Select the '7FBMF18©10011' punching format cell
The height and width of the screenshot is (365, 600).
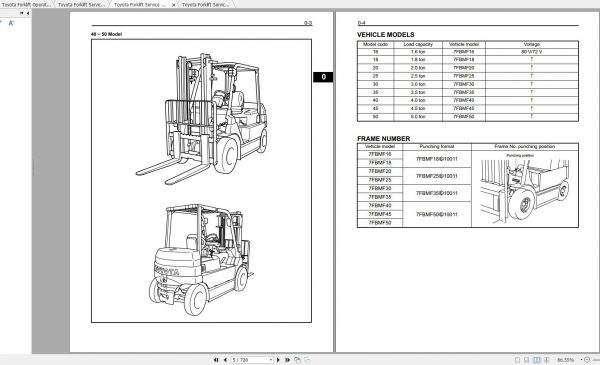click(437, 159)
